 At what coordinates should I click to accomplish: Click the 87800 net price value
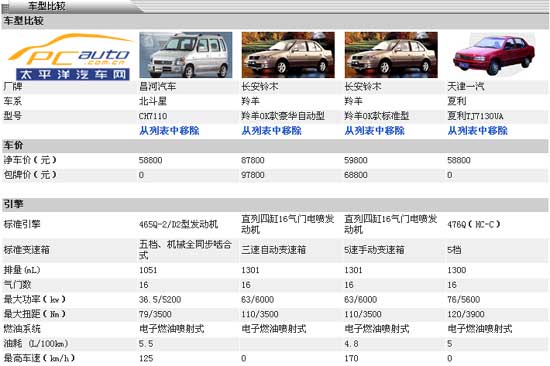click(x=253, y=160)
